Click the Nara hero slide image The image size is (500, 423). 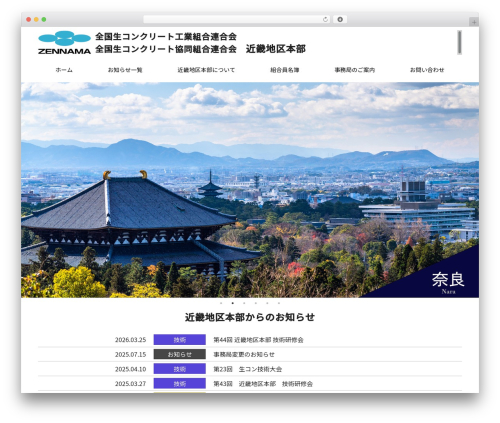250,190
